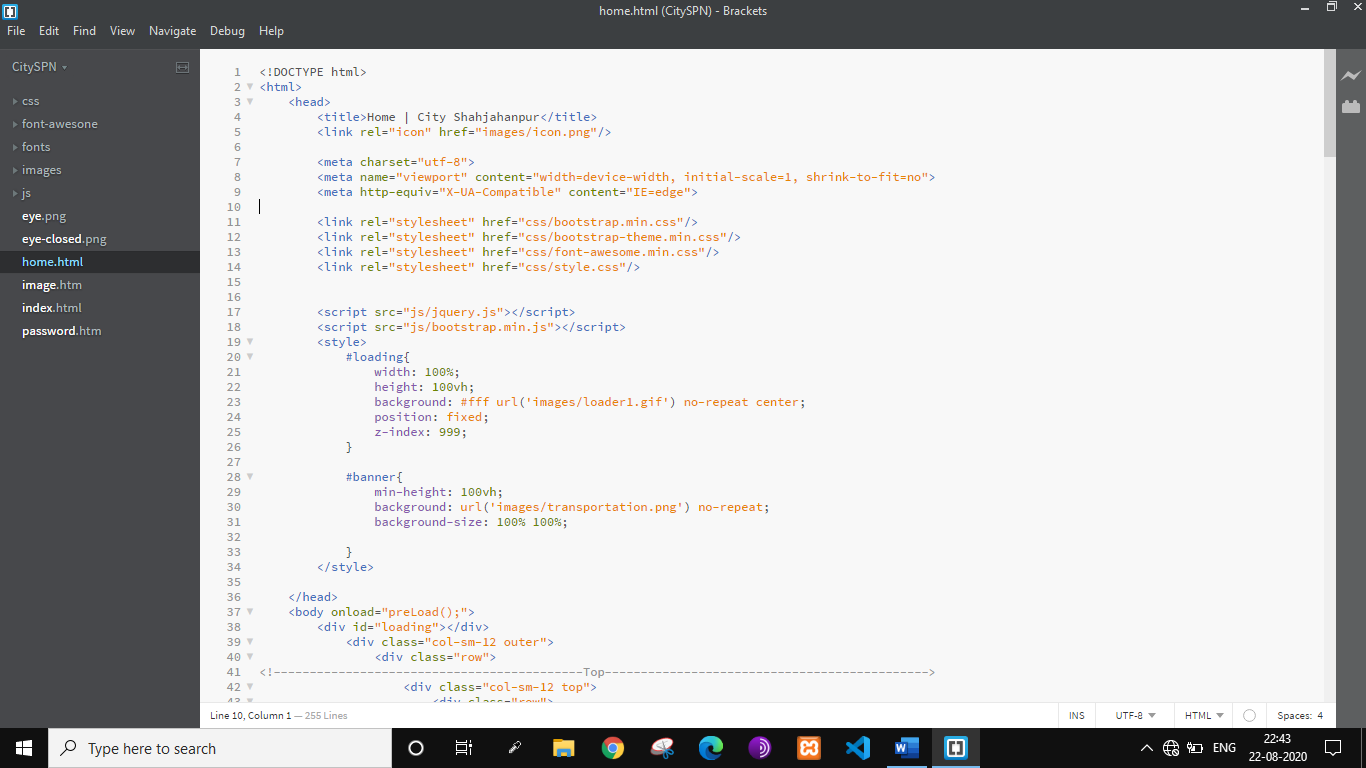
Task: Open clock and date in taskbar
Action: pyautogui.click(x=1277, y=748)
